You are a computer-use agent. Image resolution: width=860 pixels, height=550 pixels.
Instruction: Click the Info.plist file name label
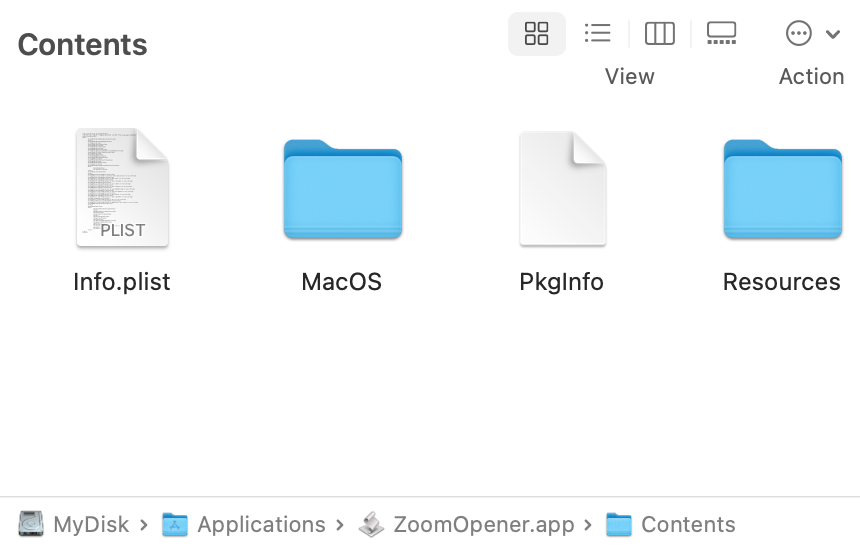[122, 282]
